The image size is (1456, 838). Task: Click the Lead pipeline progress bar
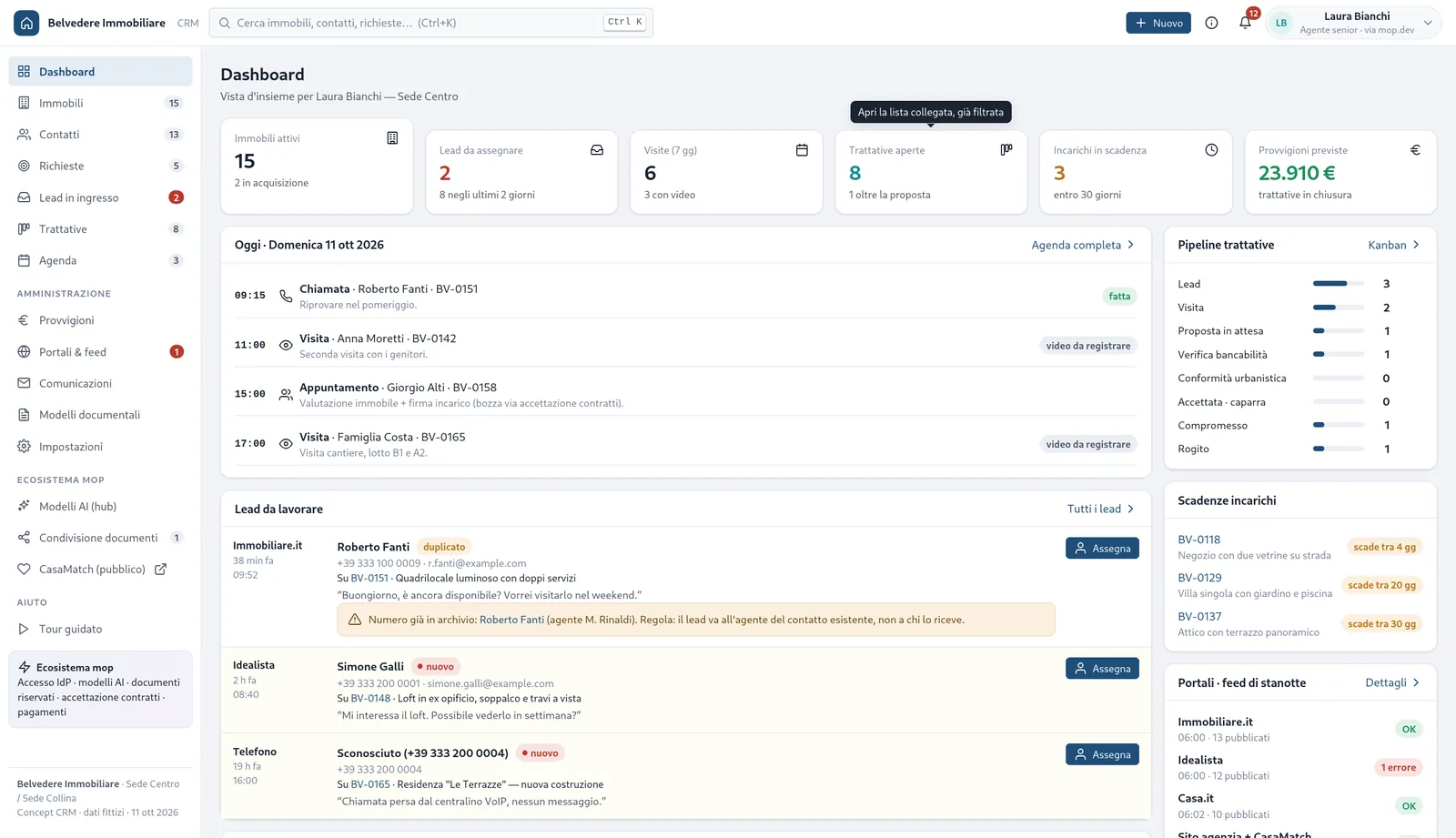pyautogui.click(x=1338, y=284)
